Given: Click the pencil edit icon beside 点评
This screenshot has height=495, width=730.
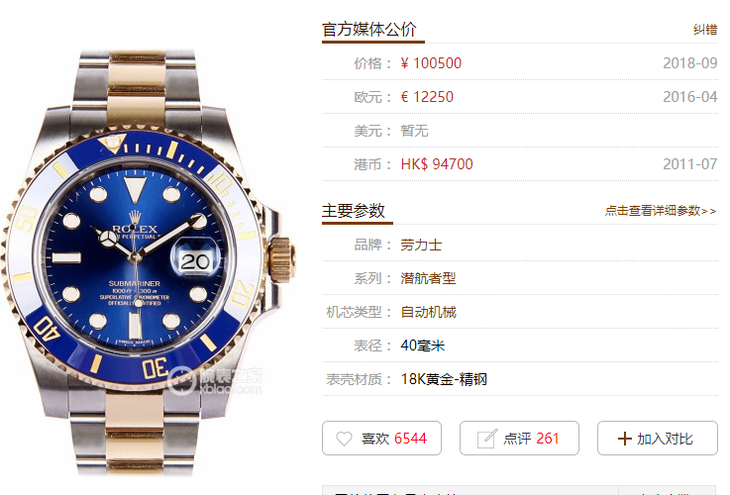Looking at the screenshot, I should click(x=487, y=439).
